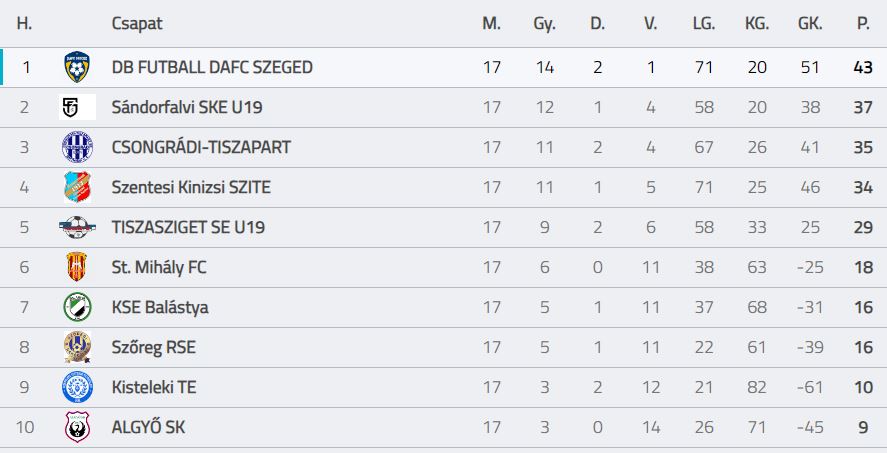The height and width of the screenshot is (453, 887).
Task: Open the DB FUTBALL DAFC SZEGED team page
Action: (212, 67)
